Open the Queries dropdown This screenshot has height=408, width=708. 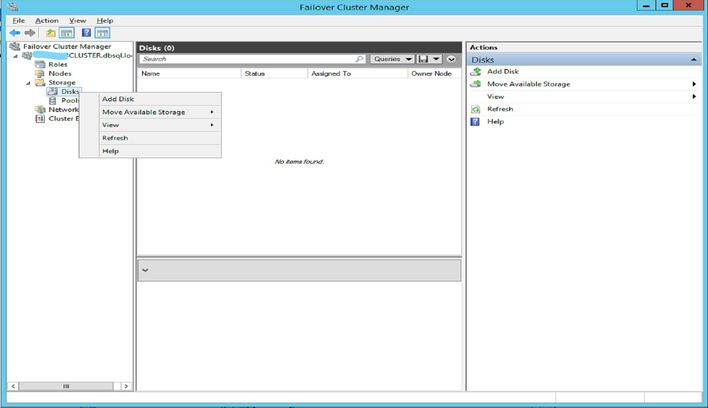(392, 59)
